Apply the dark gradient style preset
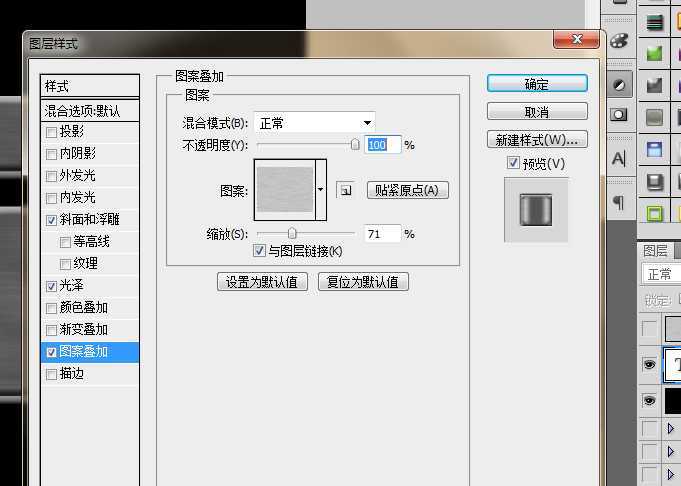Image resolution: width=681 pixels, height=486 pixels. click(655, 86)
